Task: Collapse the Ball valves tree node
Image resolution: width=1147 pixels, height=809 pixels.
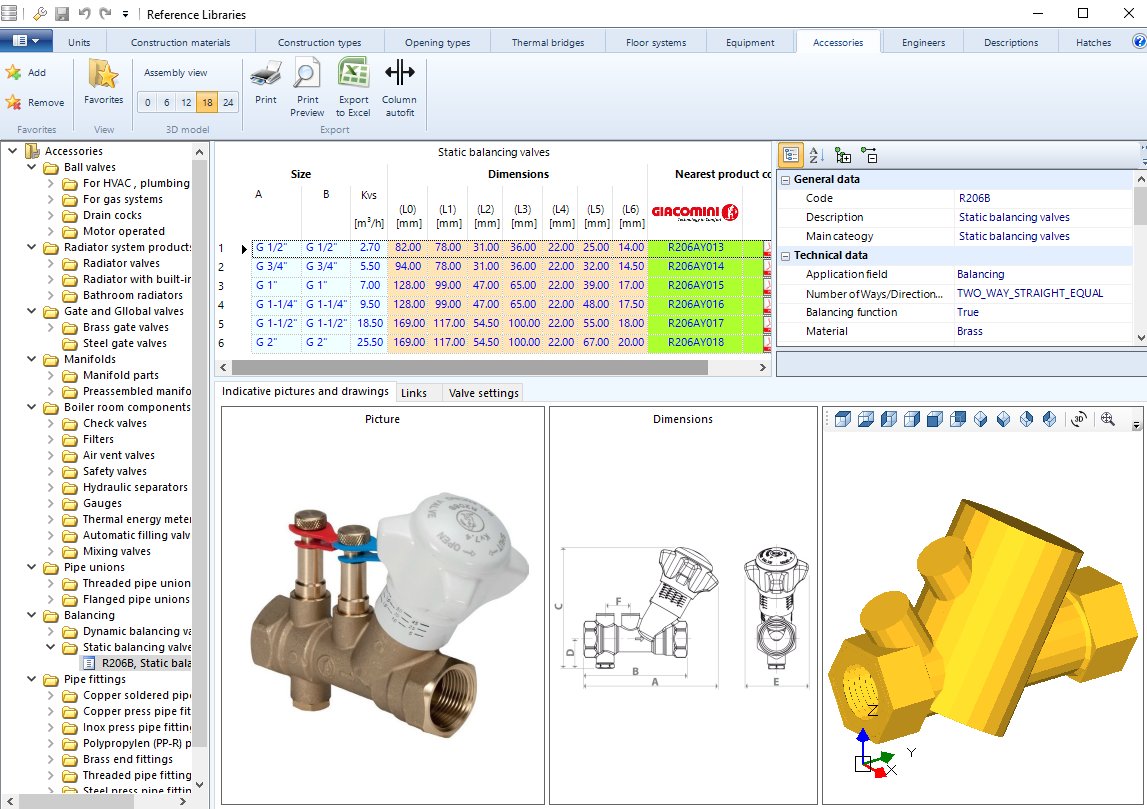Action: click(30, 166)
